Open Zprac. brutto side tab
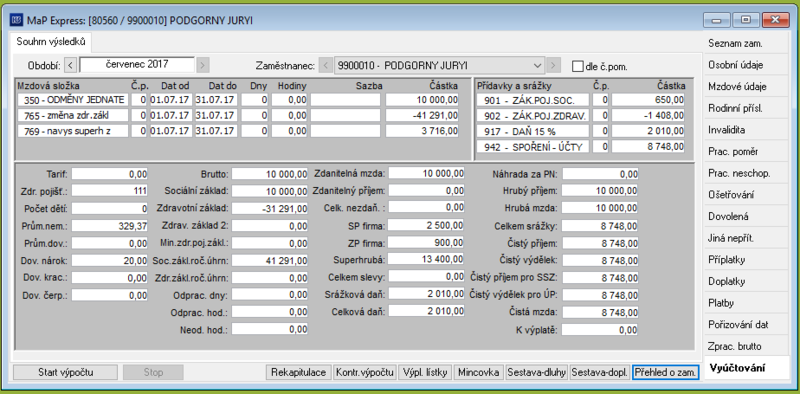 (746, 347)
